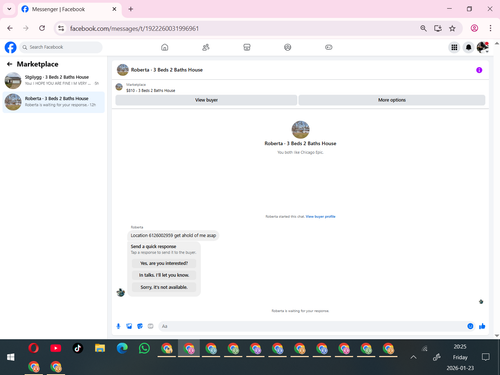This screenshot has width=500, height=375.
Task: Open the Friends icon in top navigation
Action: [206, 47]
